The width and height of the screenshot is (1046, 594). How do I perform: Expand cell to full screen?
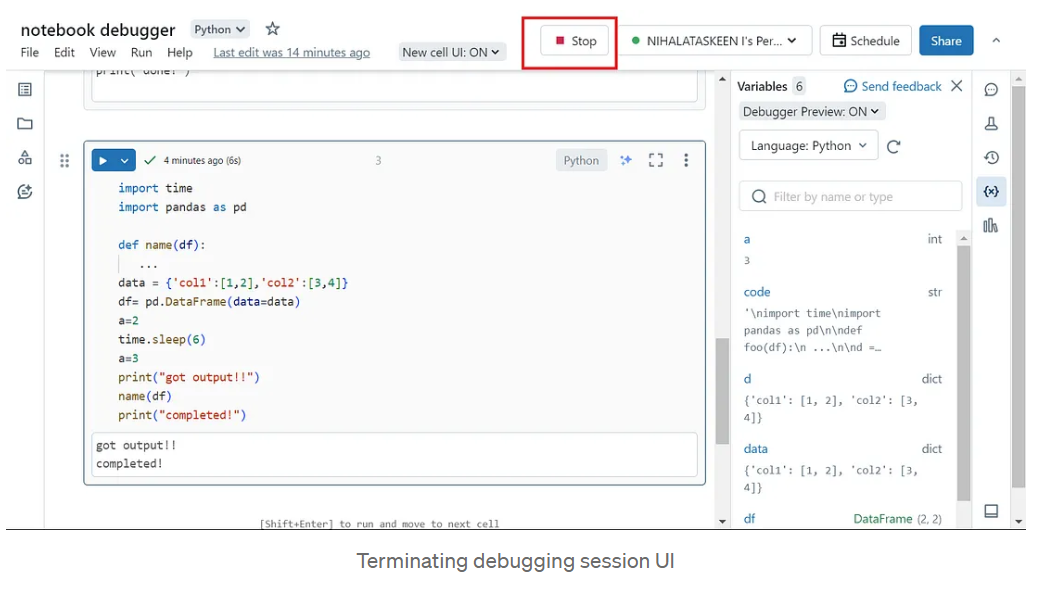click(x=656, y=160)
